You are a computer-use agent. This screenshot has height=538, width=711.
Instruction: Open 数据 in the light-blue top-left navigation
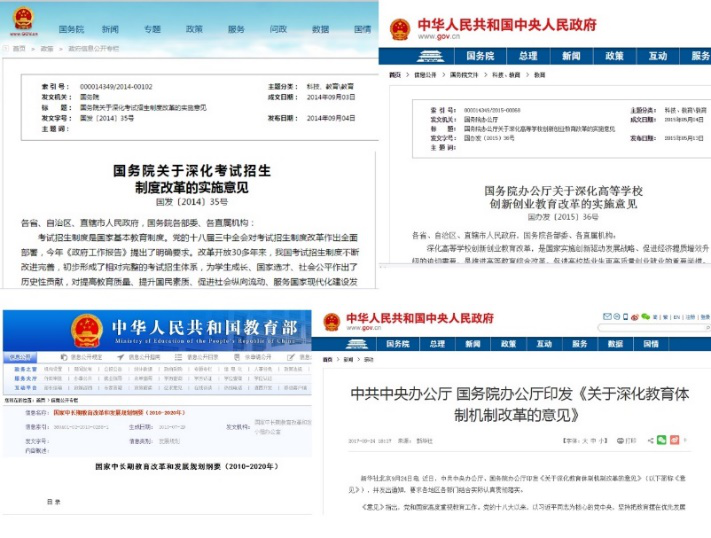(x=320, y=29)
